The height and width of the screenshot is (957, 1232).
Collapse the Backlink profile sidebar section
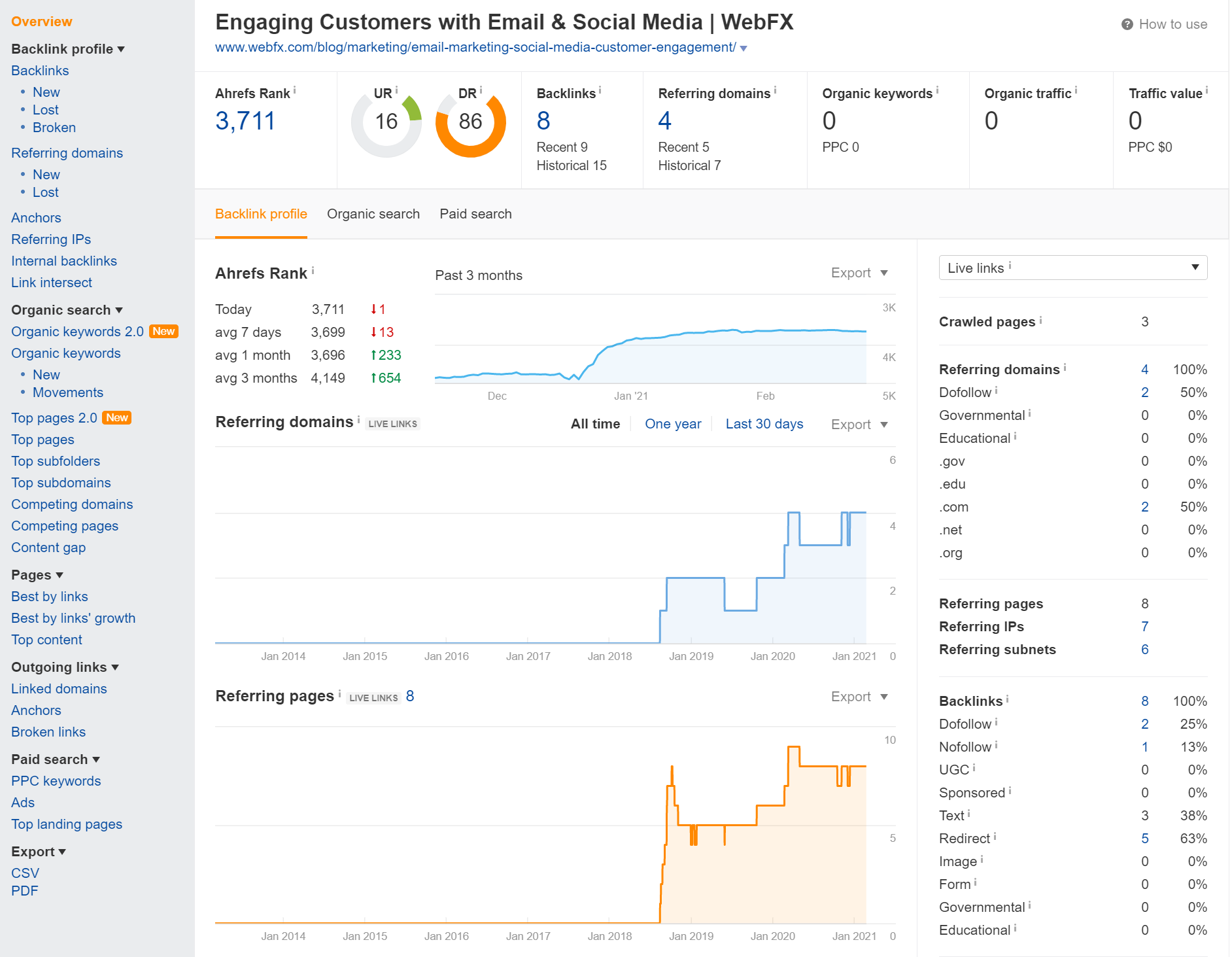pyautogui.click(x=68, y=49)
